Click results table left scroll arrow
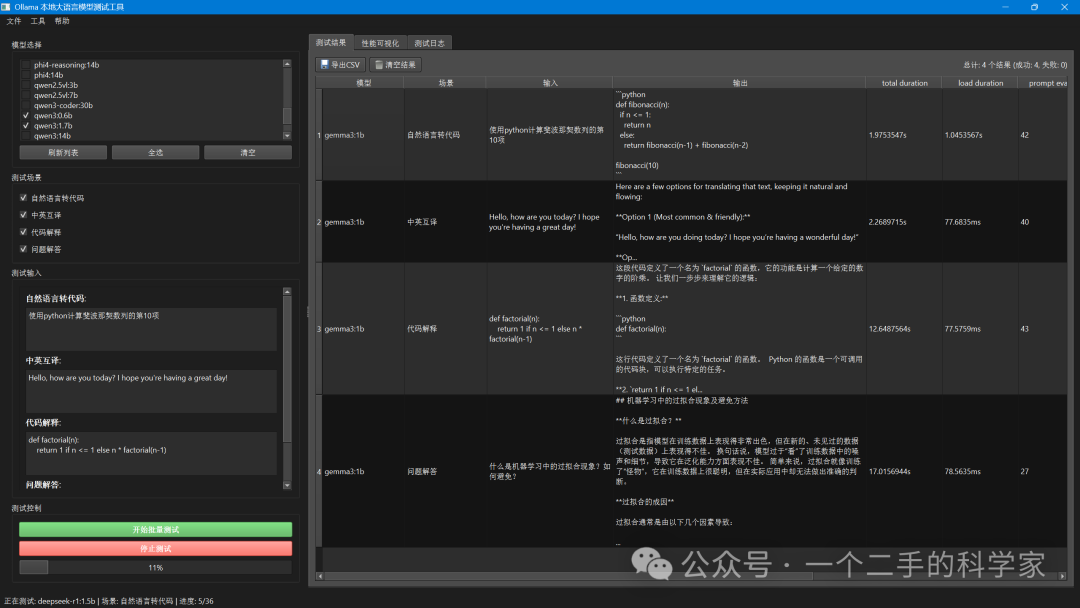 coord(320,576)
